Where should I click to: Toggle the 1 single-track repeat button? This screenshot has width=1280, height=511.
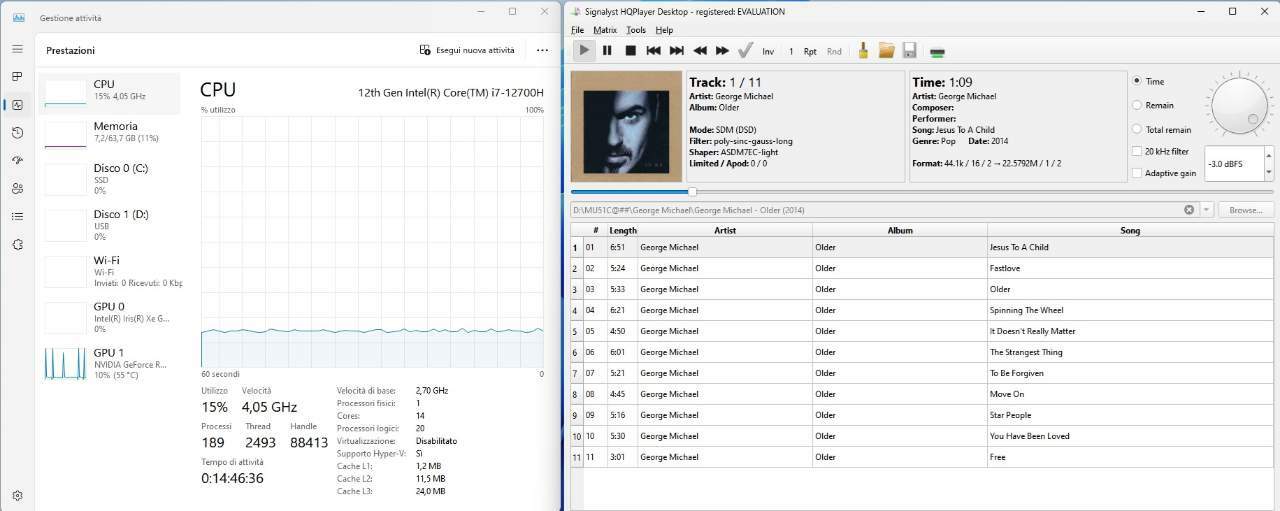pos(791,51)
